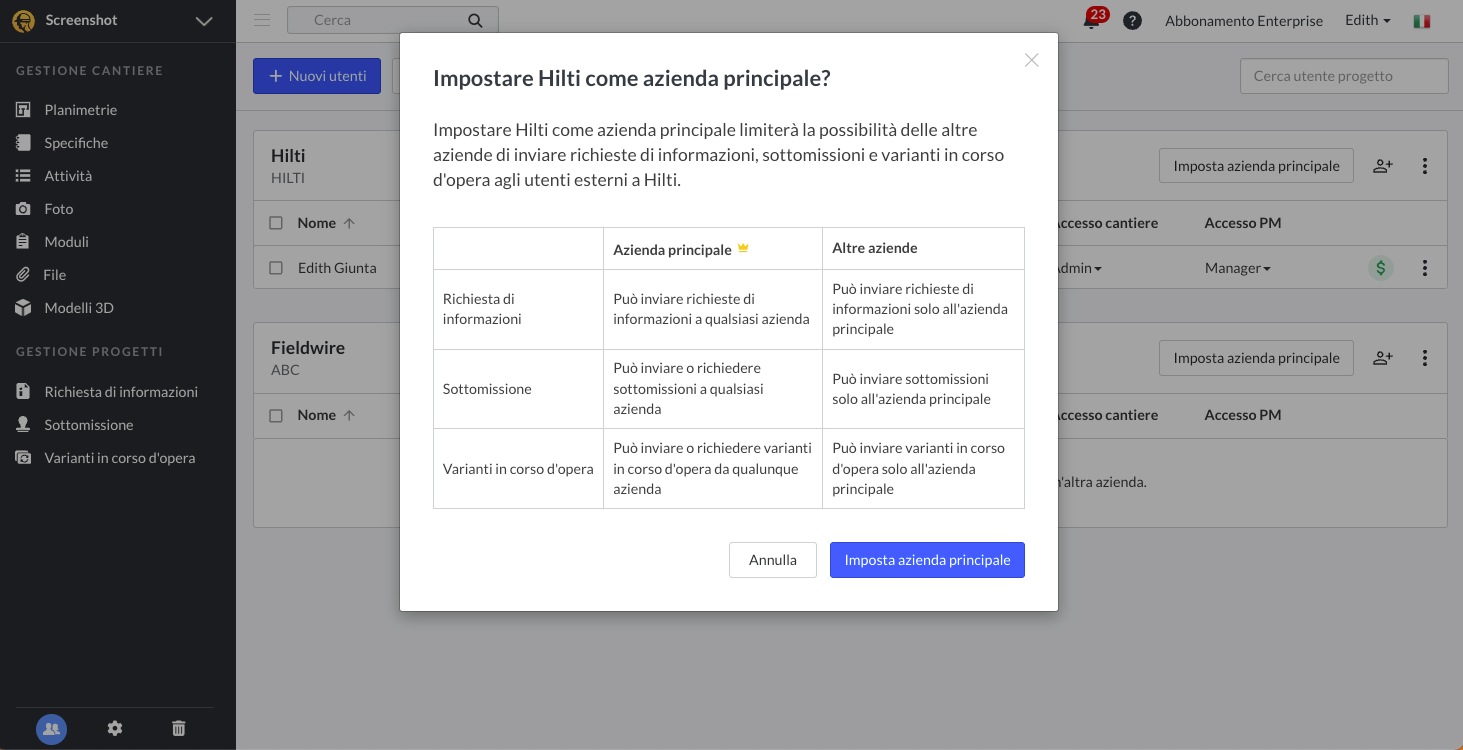The height and width of the screenshot is (750, 1463).
Task: Expand the Screenshot project dropdown chevron
Action: click(204, 21)
